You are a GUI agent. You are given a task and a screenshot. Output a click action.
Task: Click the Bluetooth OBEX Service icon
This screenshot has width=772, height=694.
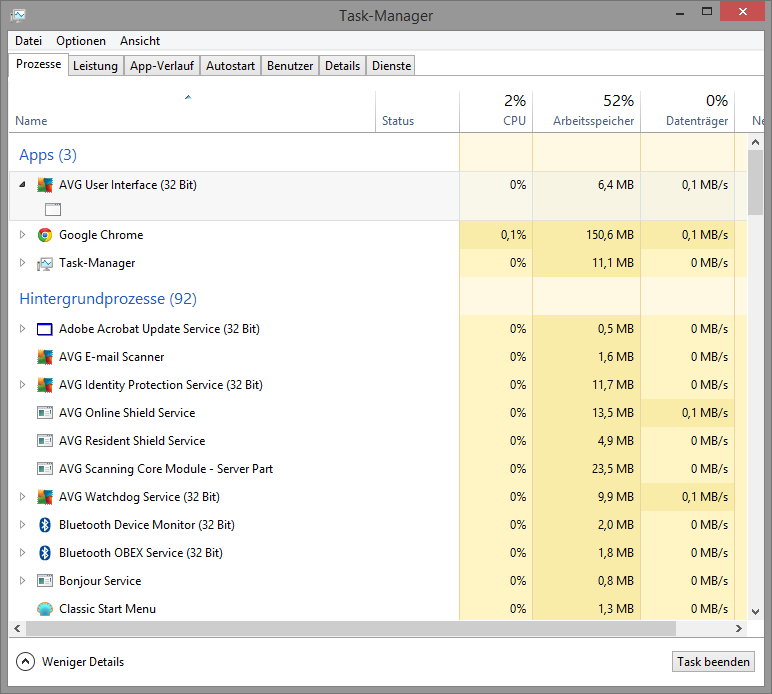click(x=45, y=553)
